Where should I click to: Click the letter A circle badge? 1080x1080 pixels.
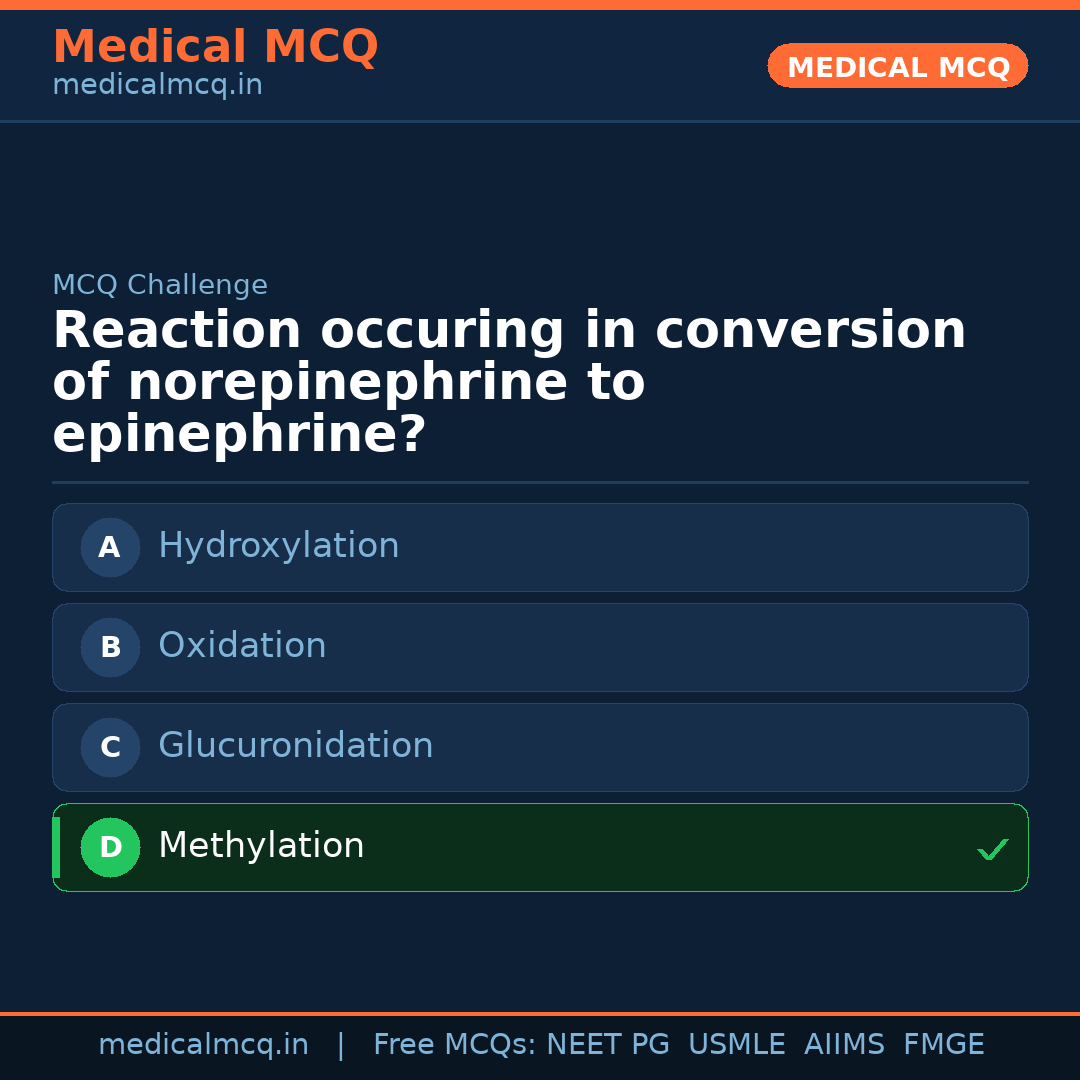pos(110,547)
